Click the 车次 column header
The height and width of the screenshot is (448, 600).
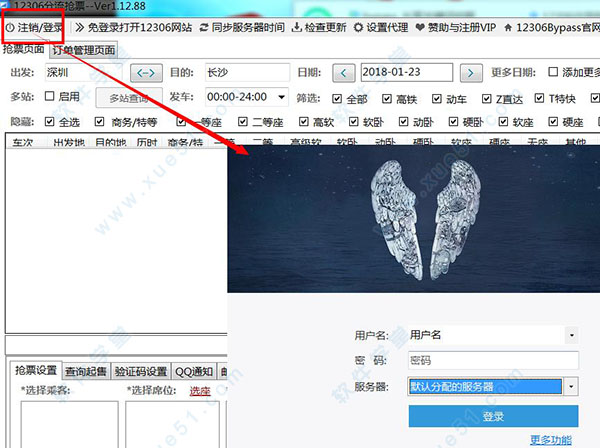(x=23, y=142)
